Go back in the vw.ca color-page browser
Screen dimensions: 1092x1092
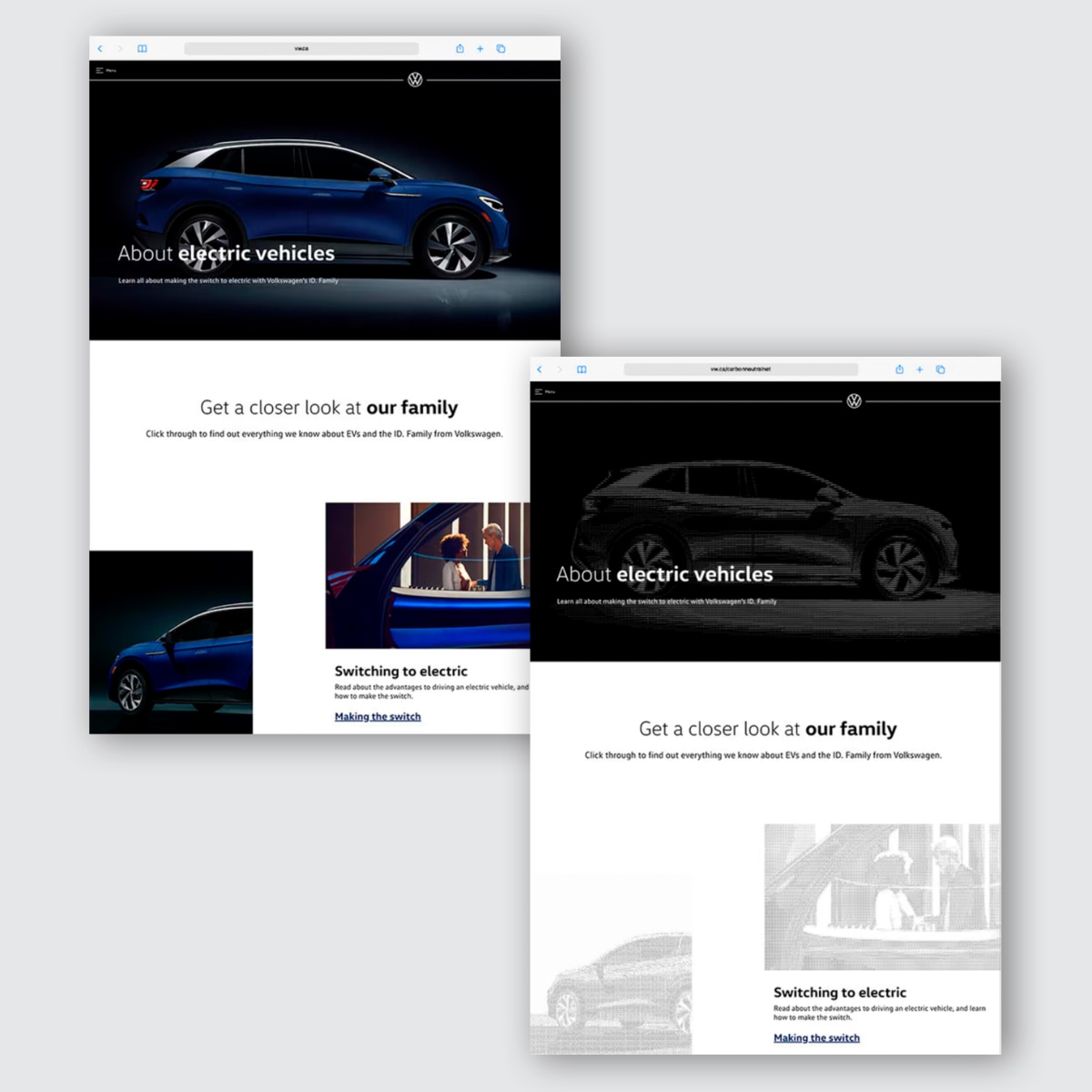click(x=100, y=49)
